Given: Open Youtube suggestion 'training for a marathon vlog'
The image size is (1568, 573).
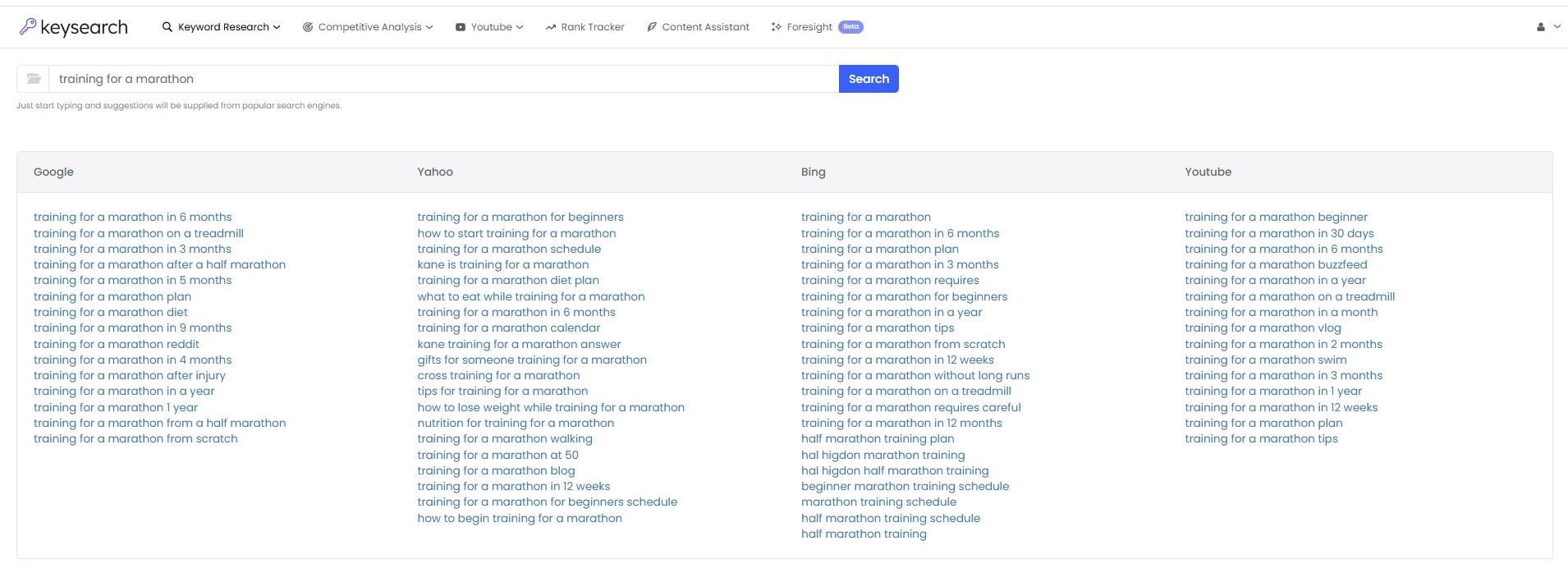Looking at the screenshot, I should (x=1263, y=328).
